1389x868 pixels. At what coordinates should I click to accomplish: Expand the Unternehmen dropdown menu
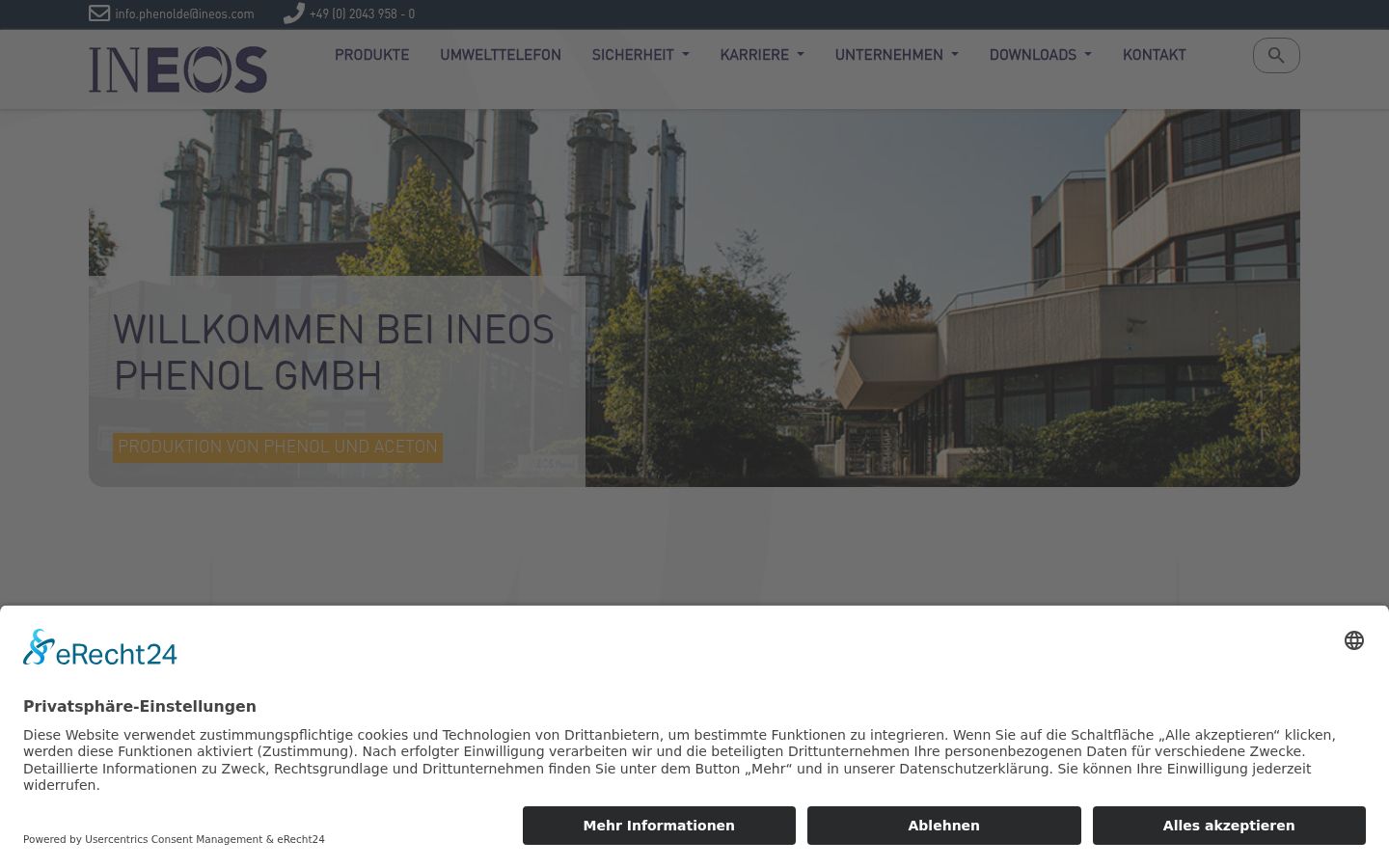pyautogui.click(x=897, y=55)
